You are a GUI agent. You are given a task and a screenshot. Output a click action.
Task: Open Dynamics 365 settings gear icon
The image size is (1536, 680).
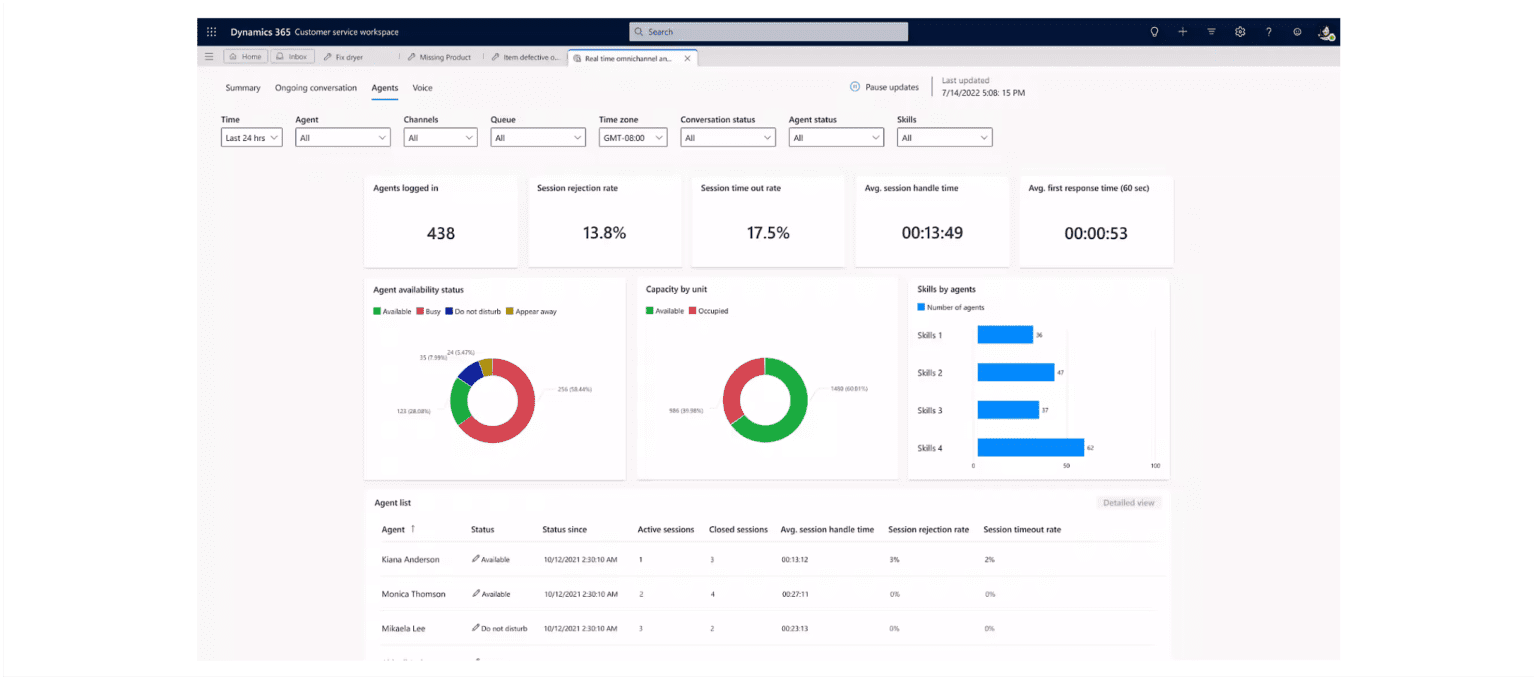click(1240, 31)
